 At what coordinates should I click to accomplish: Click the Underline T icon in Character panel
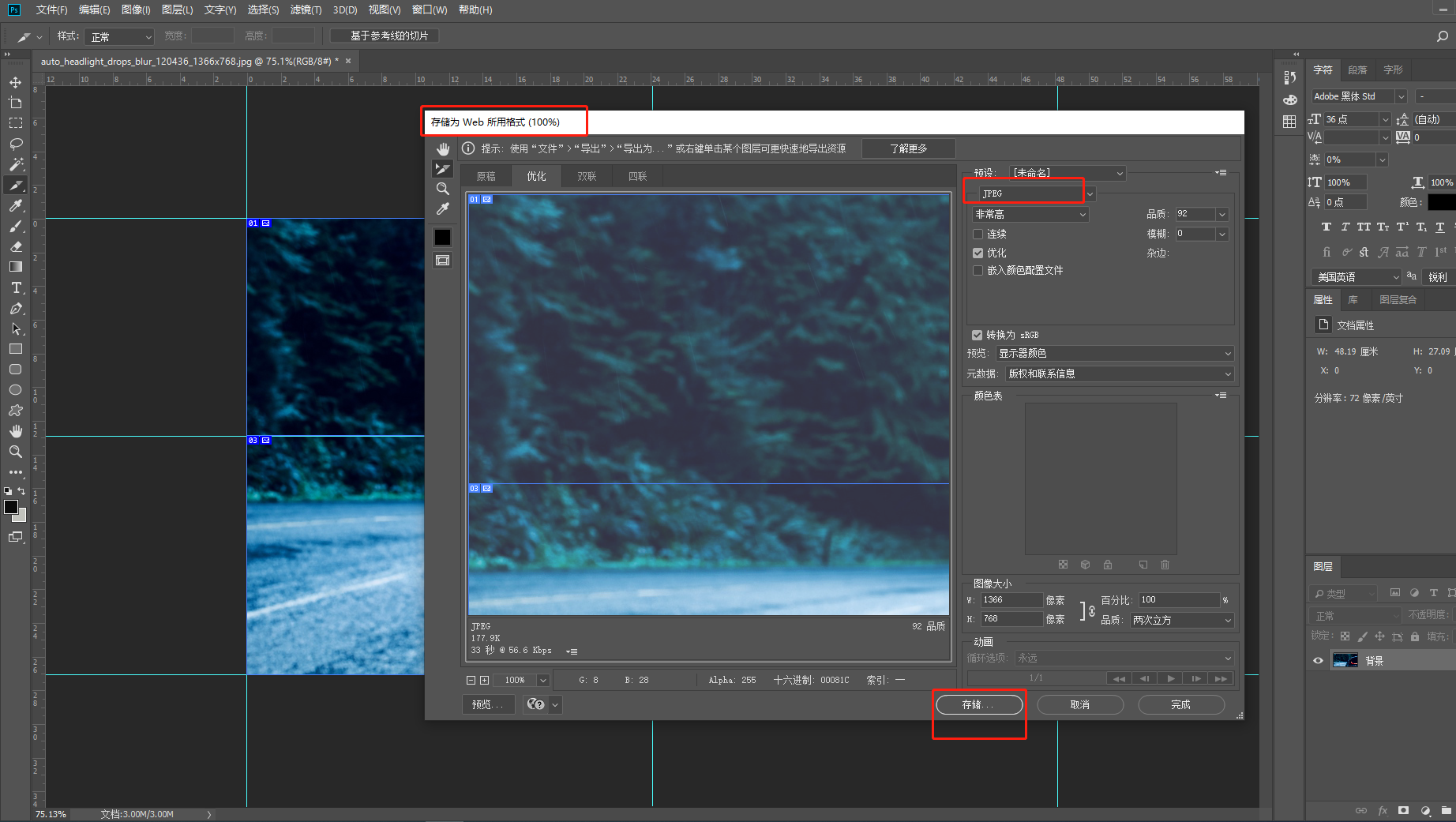pyautogui.click(x=1440, y=227)
